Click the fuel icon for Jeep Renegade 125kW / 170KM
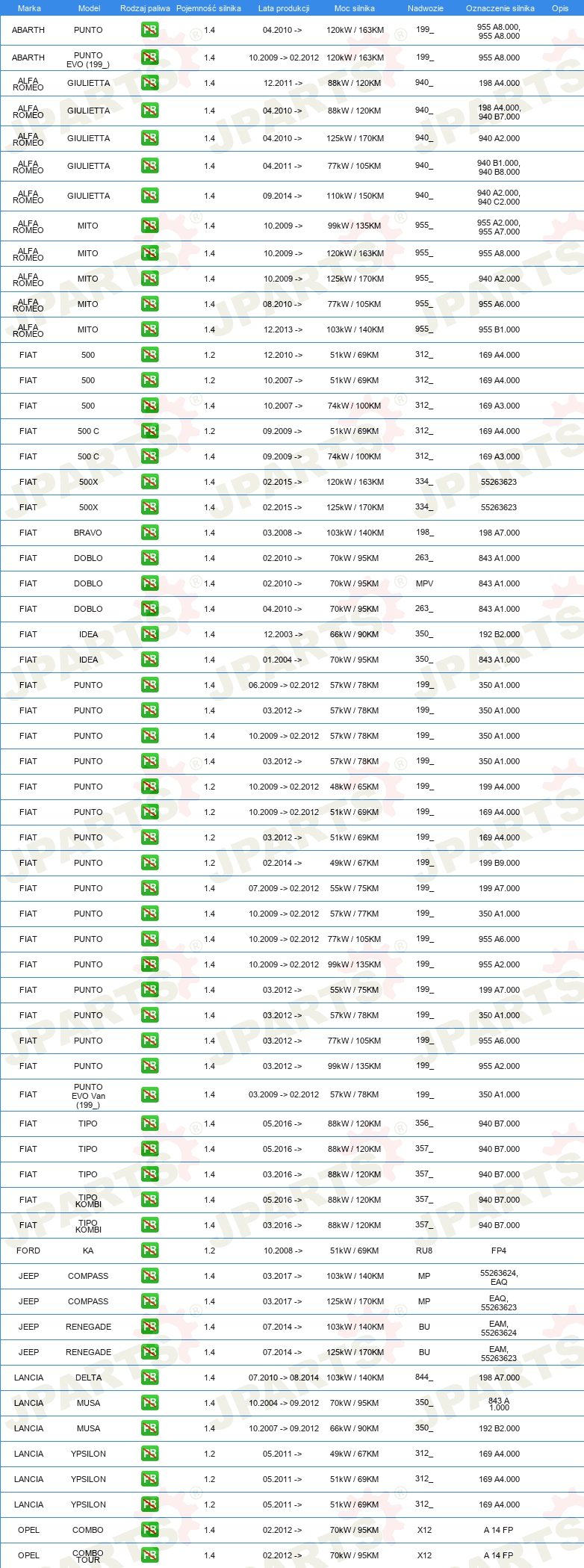The image size is (584, 1568). point(149,1352)
